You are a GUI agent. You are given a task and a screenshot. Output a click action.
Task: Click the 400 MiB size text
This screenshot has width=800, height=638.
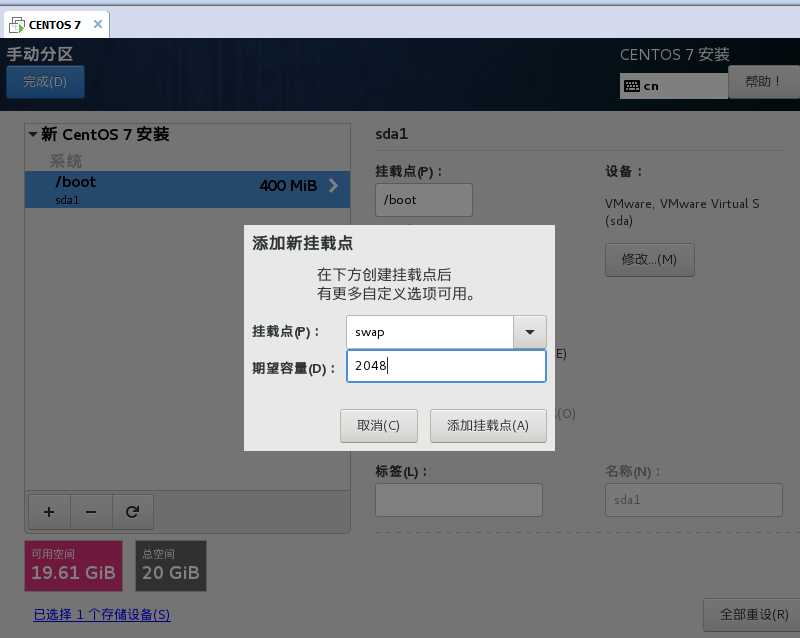(x=288, y=185)
